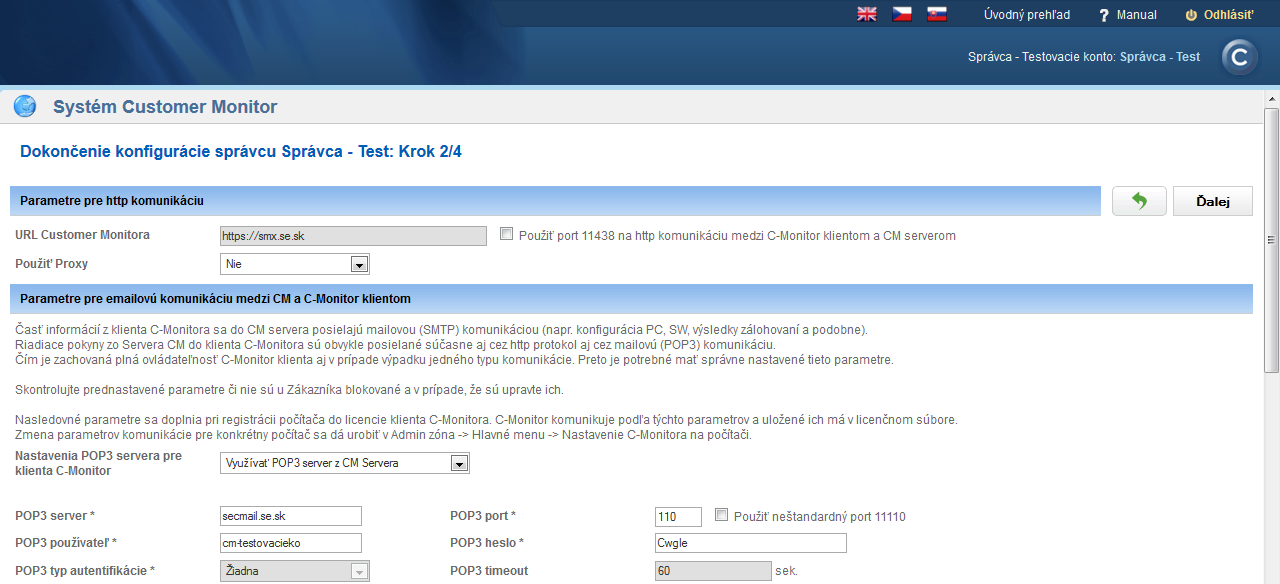The width and height of the screenshot is (1280, 584).
Task: Open Úvodný prehľad overview
Action: (x=1027, y=15)
